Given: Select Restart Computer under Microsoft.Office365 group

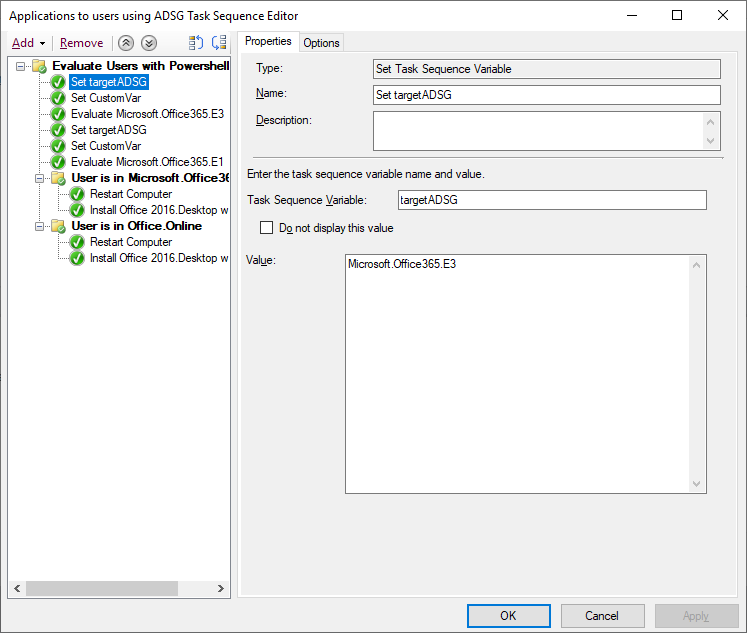Looking at the screenshot, I should click(131, 194).
